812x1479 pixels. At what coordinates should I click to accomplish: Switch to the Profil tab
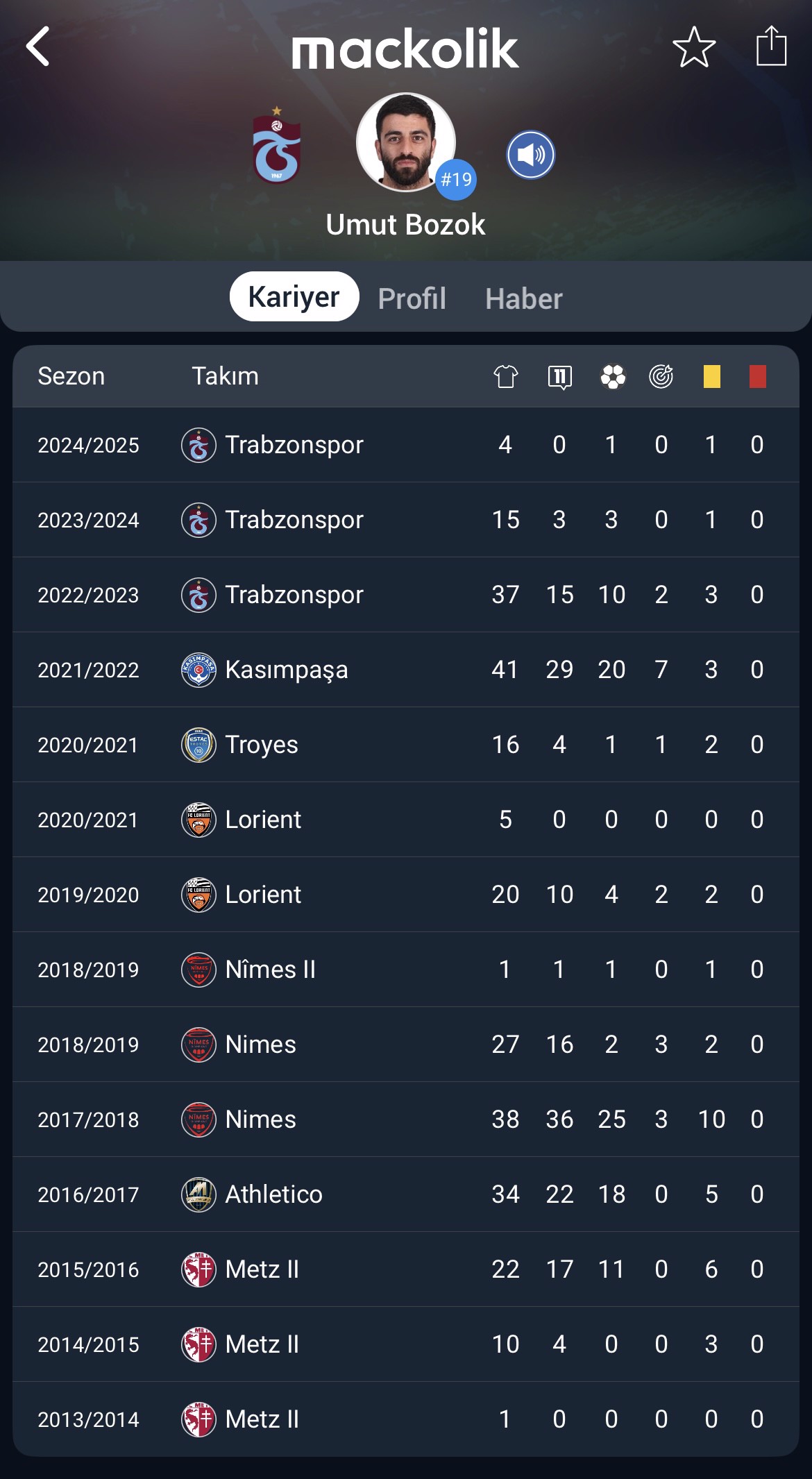pyautogui.click(x=412, y=298)
